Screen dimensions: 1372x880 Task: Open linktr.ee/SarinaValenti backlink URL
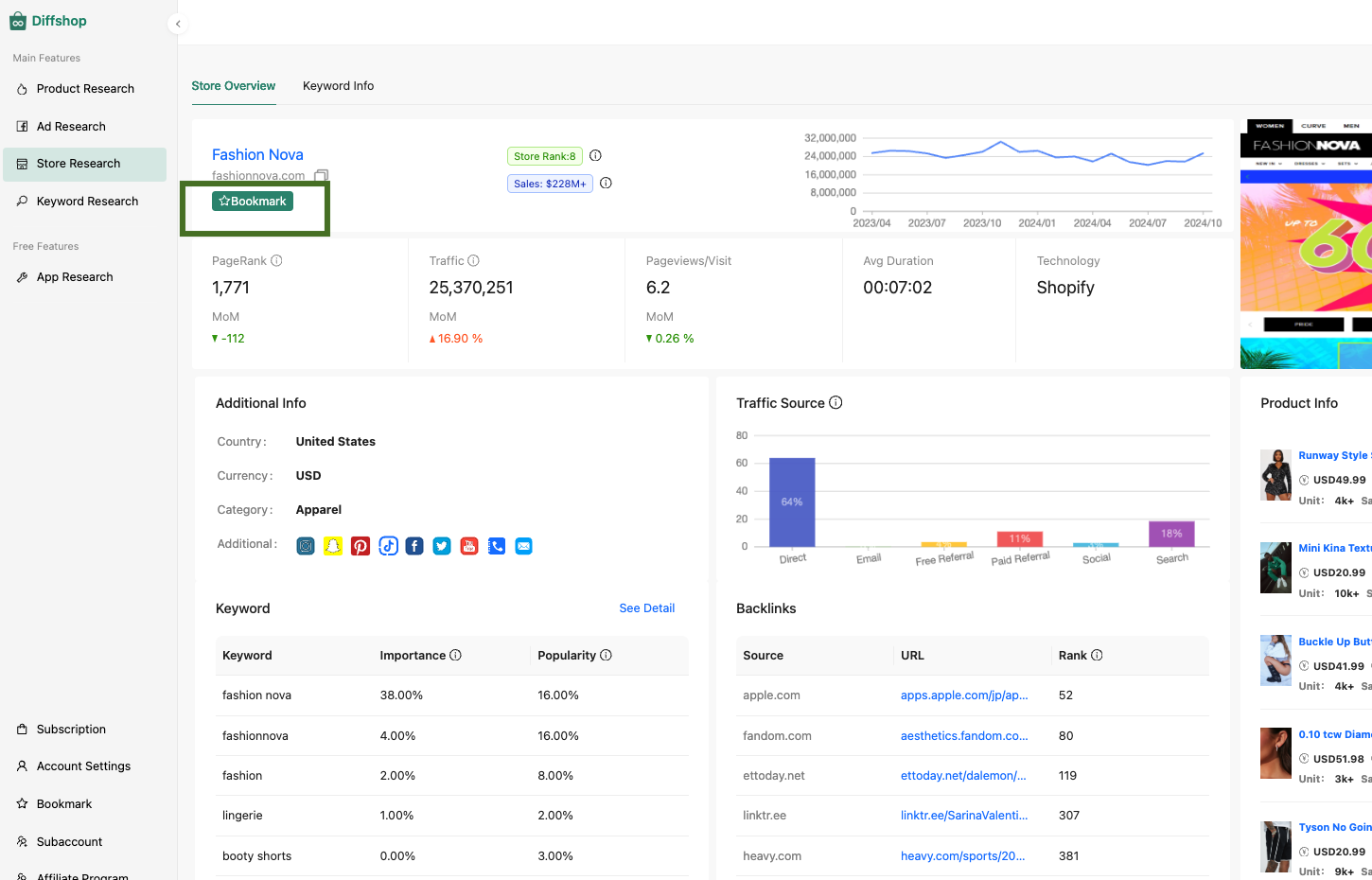coord(964,816)
